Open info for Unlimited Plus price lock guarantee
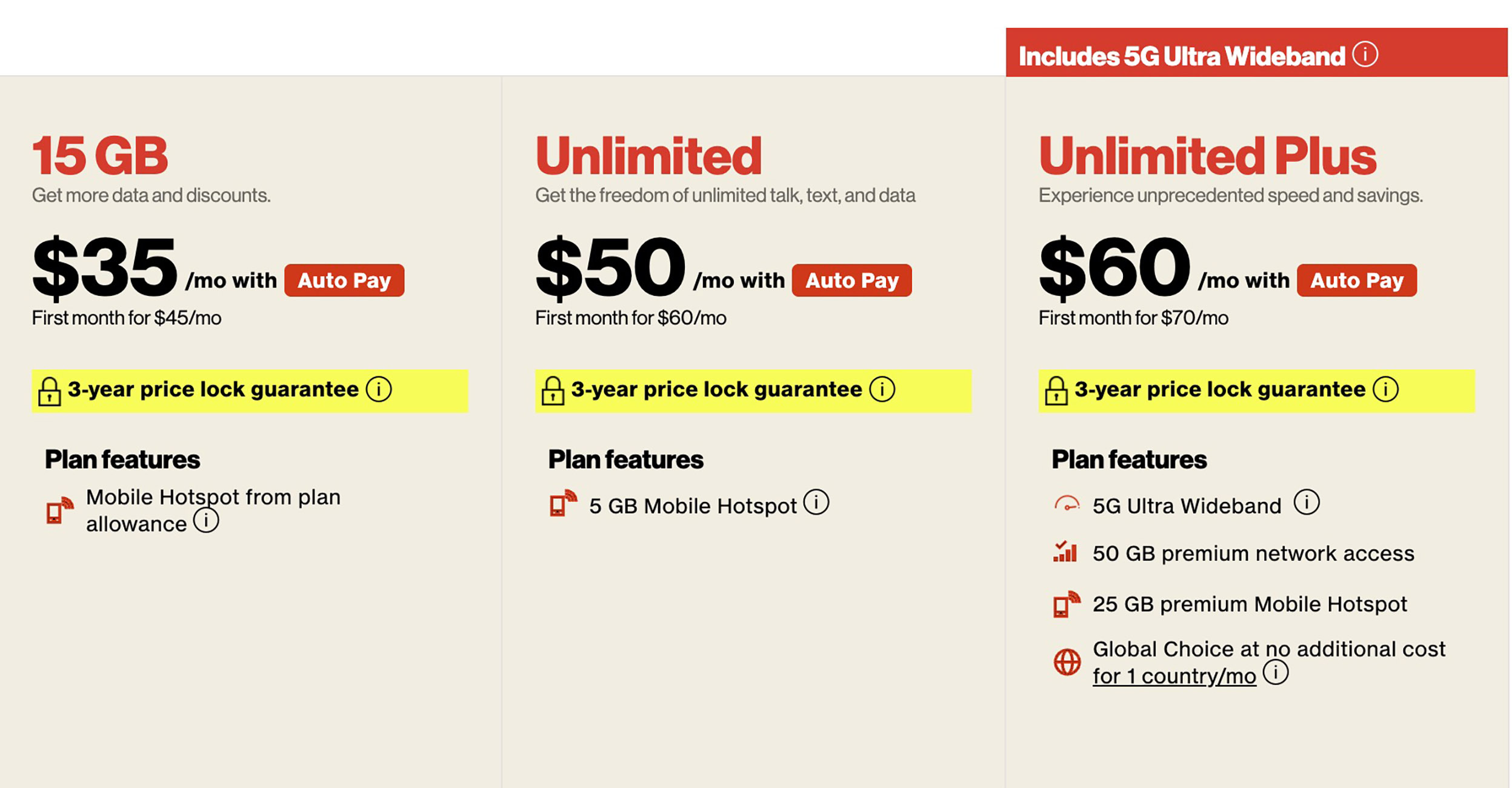The image size is (1512, 788). 1385,389
